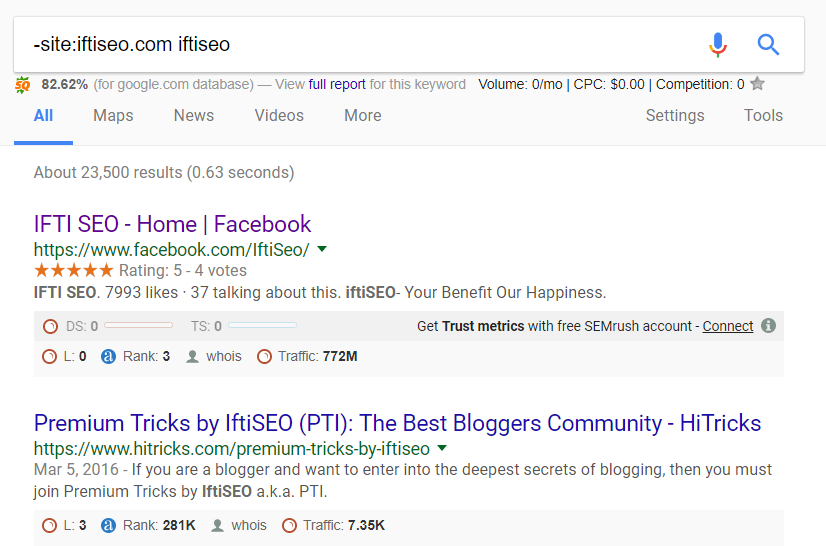Image resolution: width=826 pixels, height=546 pixels.
Task: Click the Traffic icon showing 772M
Action: pos(264,356)
